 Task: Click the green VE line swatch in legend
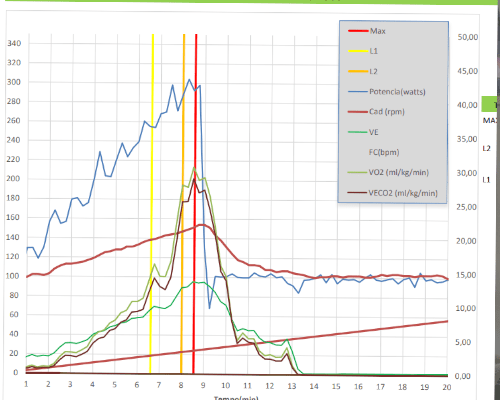358,132
